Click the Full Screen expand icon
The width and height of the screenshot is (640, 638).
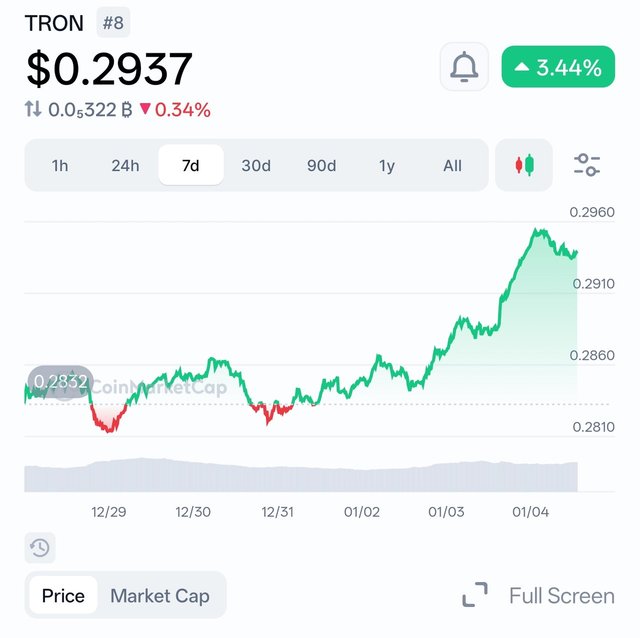click(x=475, y=595)
